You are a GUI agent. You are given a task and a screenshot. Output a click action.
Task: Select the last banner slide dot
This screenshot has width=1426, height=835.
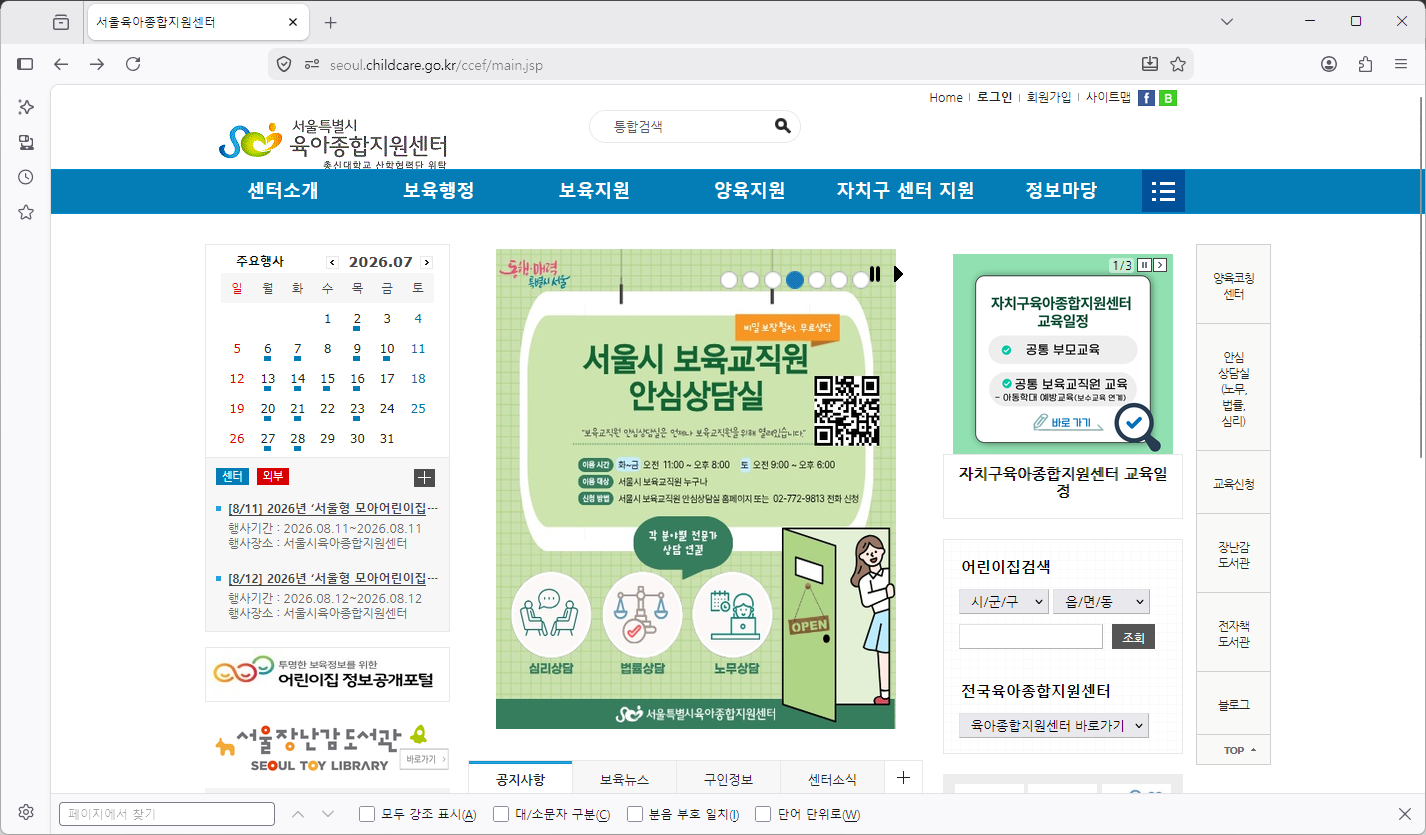coord(860,280)
